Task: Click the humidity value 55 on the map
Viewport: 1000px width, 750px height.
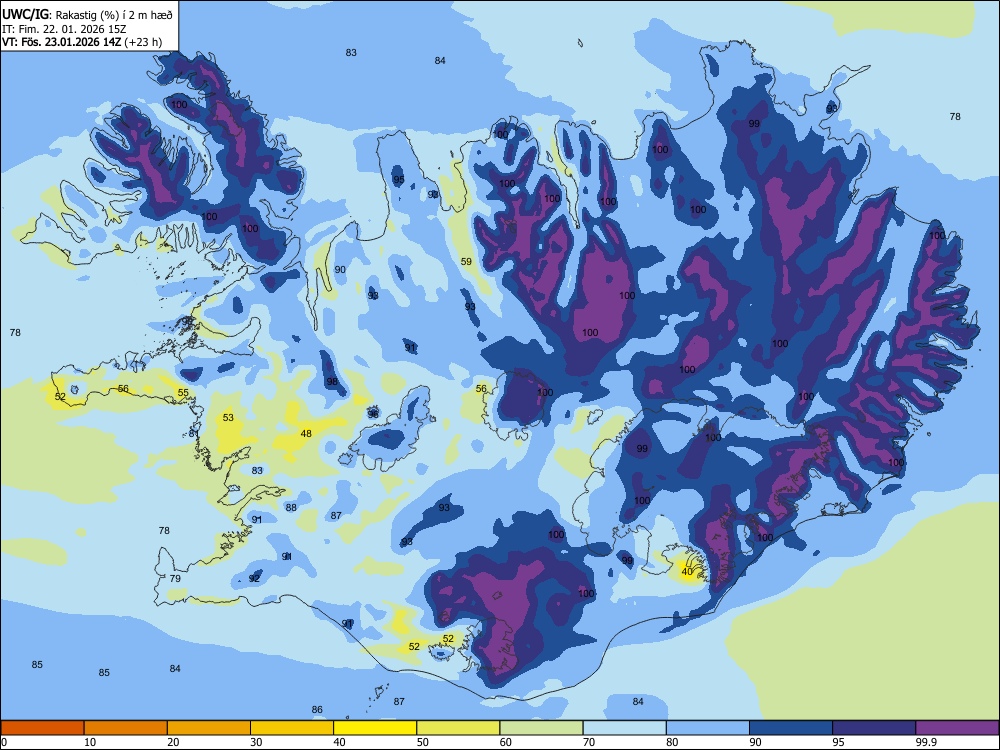Action: point(183,393)
